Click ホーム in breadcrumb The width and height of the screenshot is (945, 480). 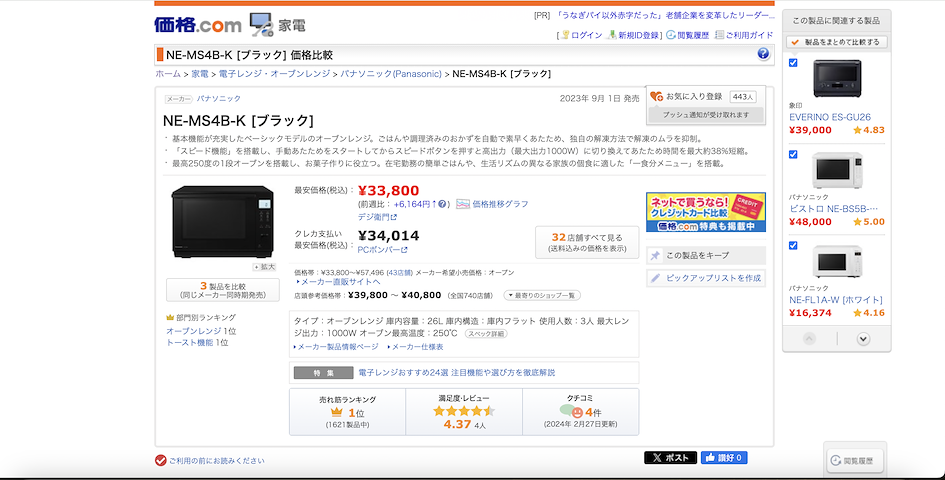[168, 74]
